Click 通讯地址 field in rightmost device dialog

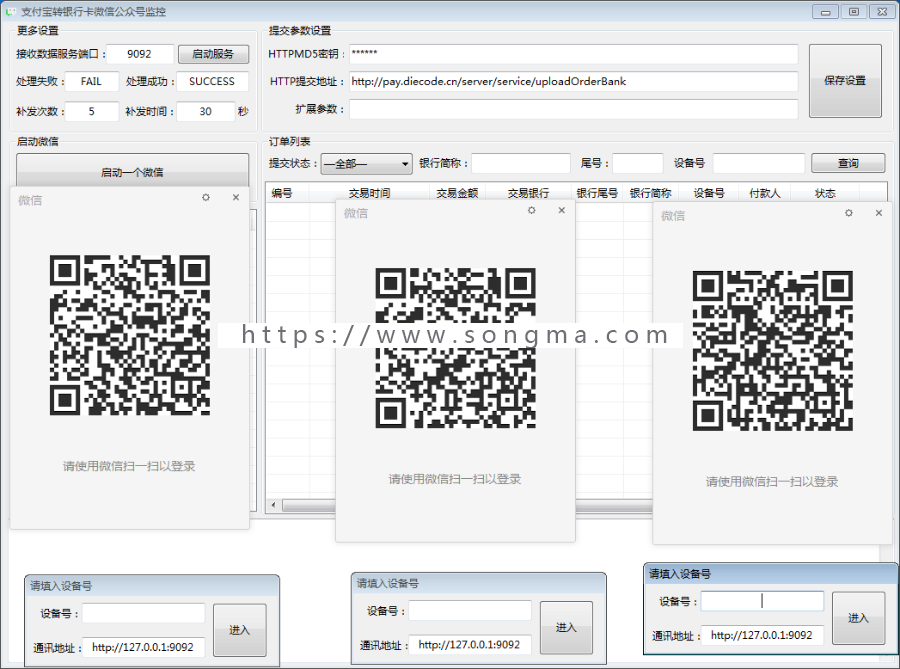(x=762, y=635)
